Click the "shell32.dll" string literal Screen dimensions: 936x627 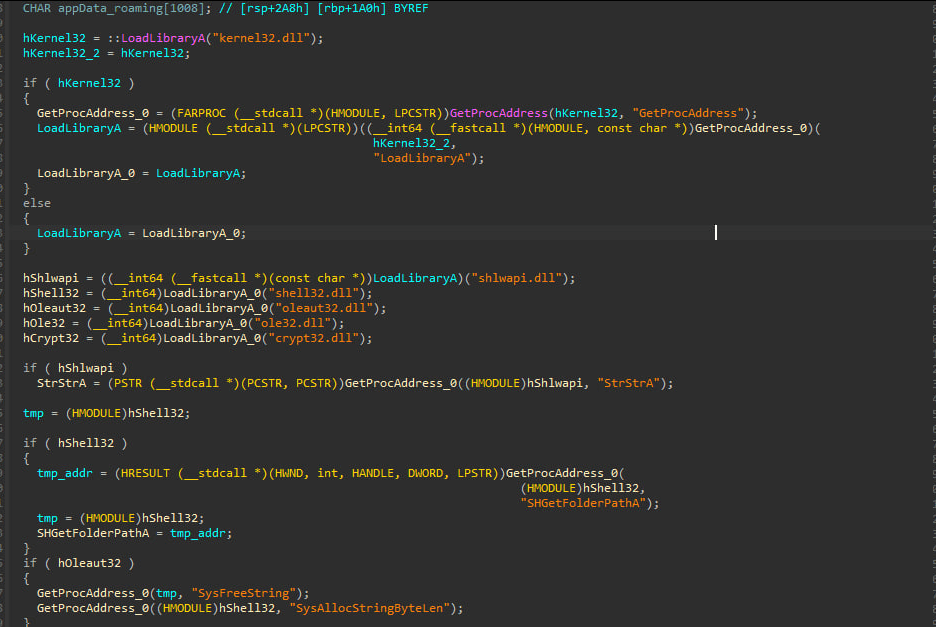pyautogui.click(x=314, y=293)
